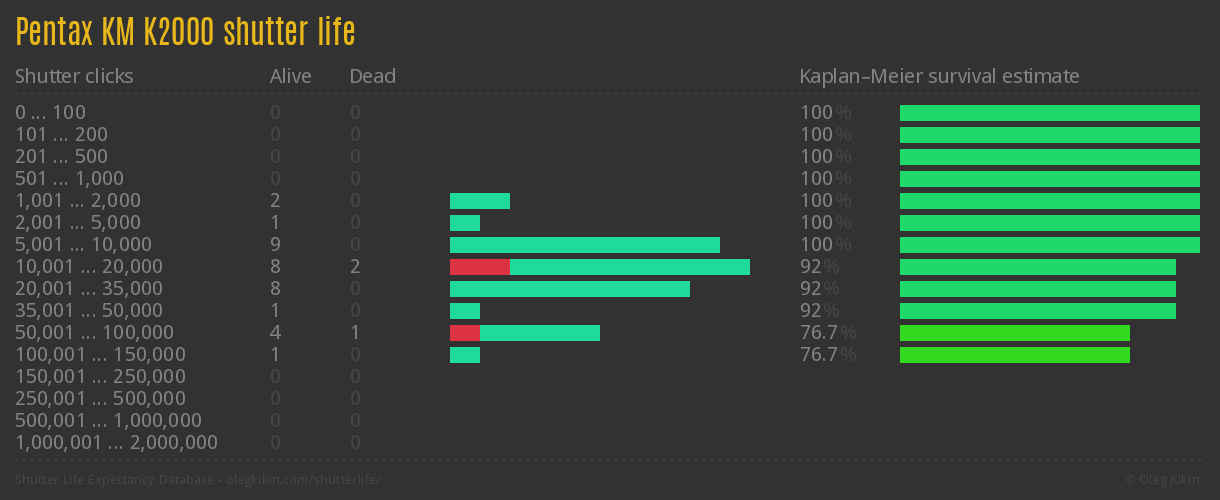This screenshot has width=1220, height=500.
Task: Select the Dead column header
Action: tap(372, 76)
